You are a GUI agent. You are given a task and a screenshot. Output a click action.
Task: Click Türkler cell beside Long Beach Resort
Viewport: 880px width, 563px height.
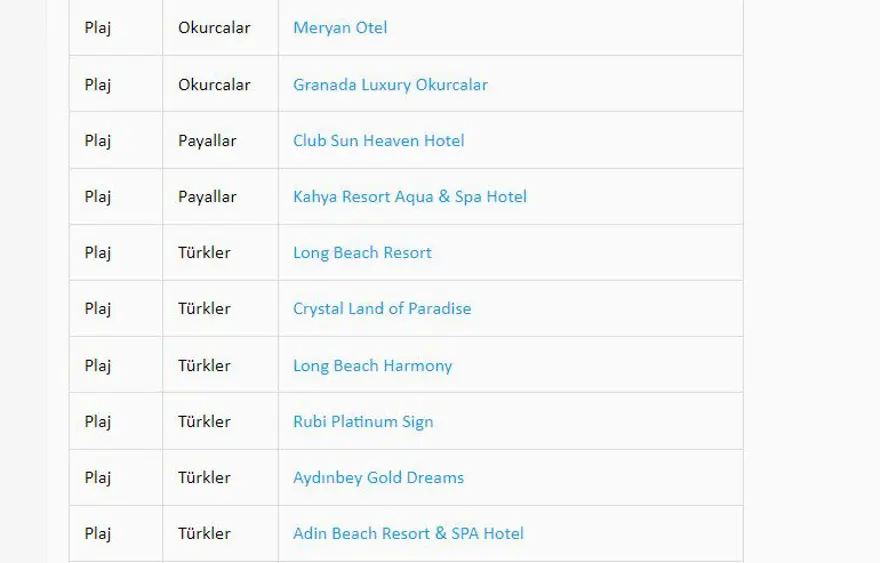[x=204, y=253]
